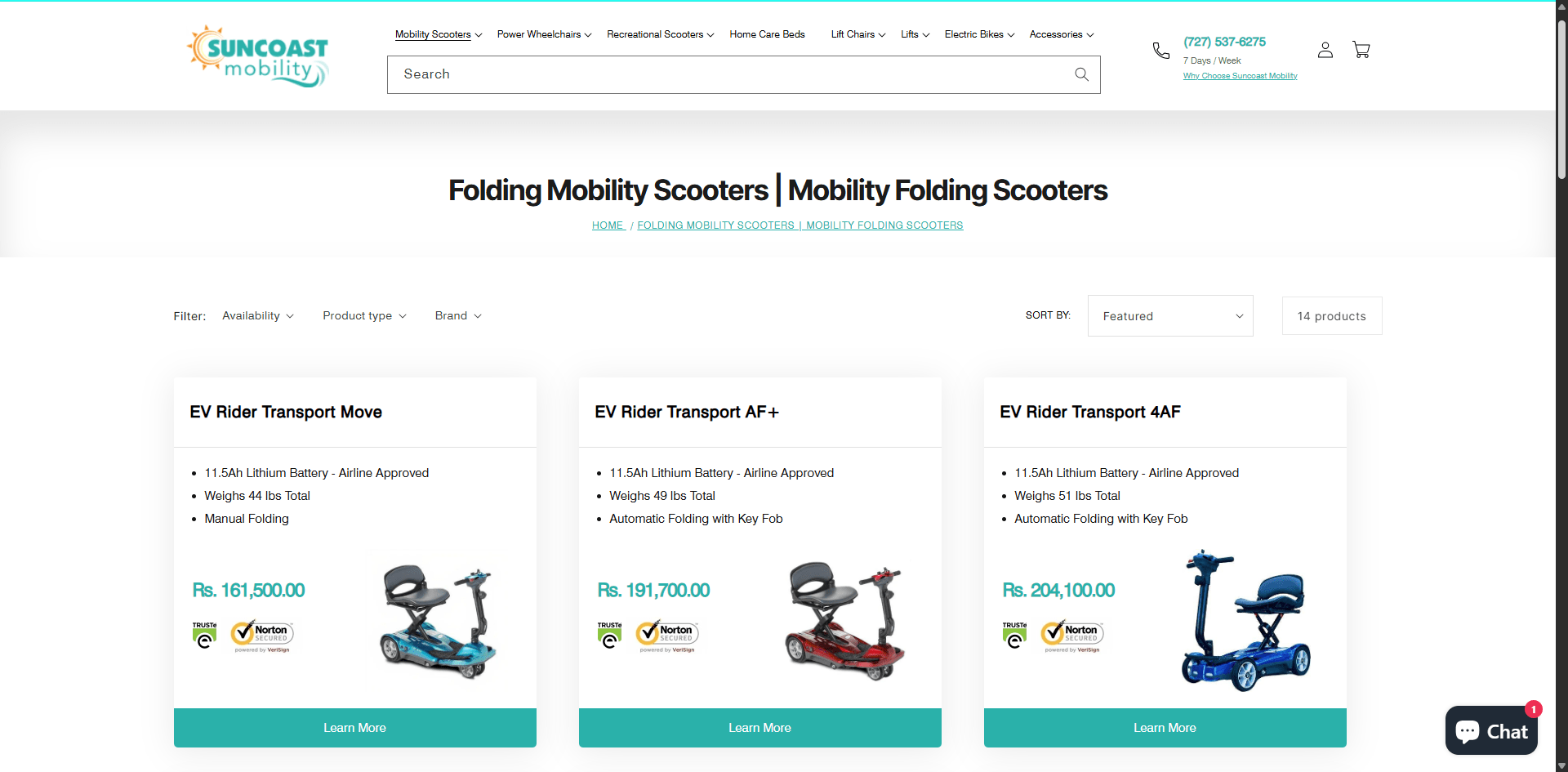This screenshot has width=1568, height=772.
Task: Open the shopping cart icon
Action: [x=1361, y=50]
